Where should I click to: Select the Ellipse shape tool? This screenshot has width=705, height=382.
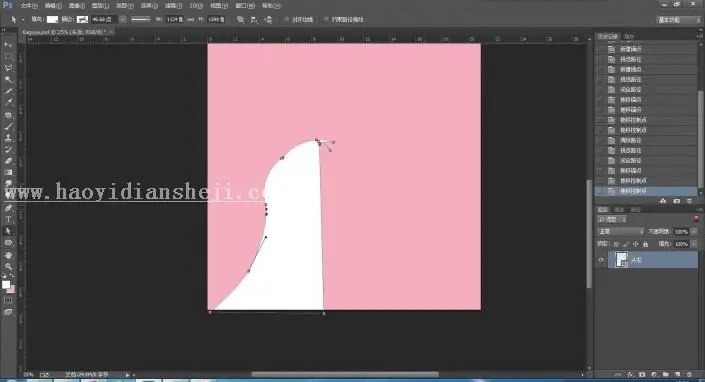pos(8,243)
